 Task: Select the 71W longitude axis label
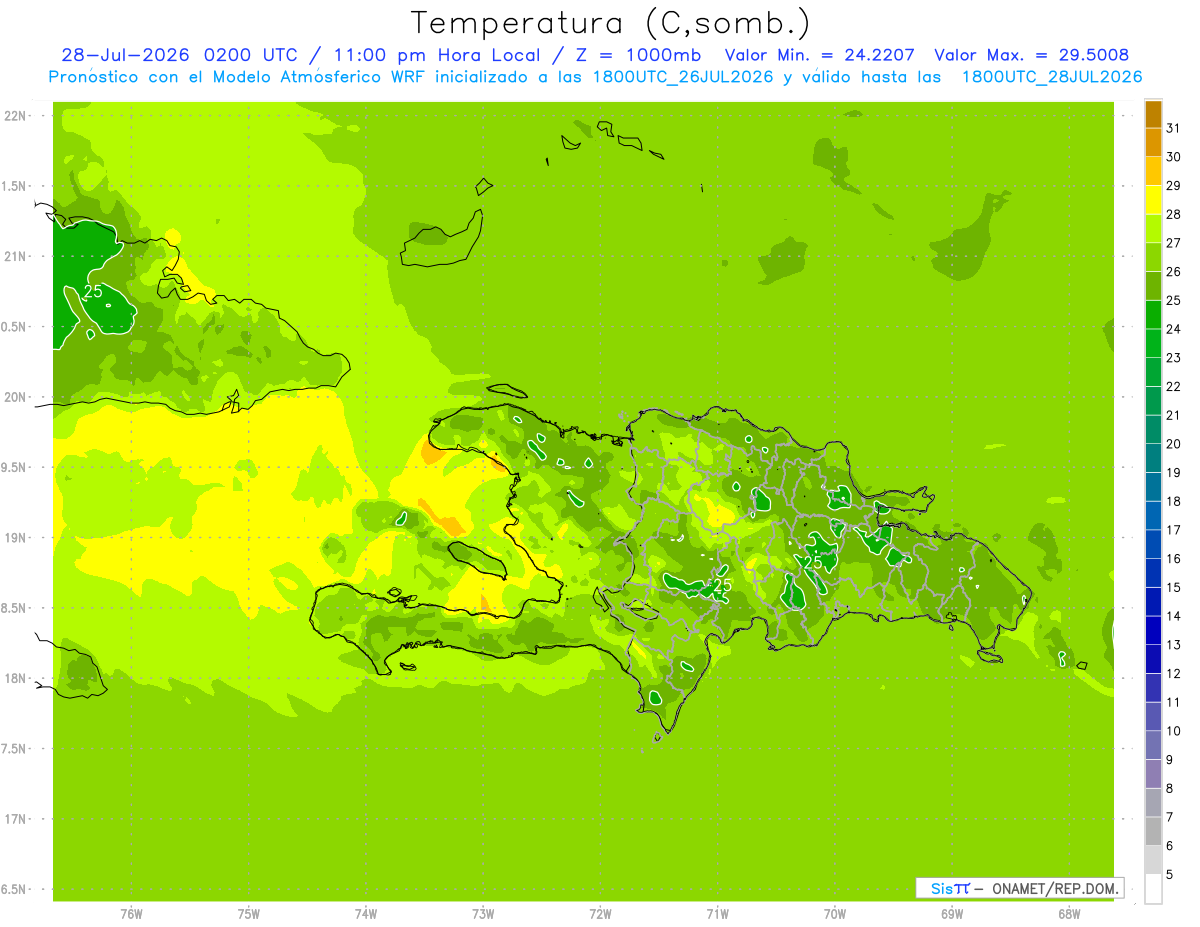coord(717,913)
